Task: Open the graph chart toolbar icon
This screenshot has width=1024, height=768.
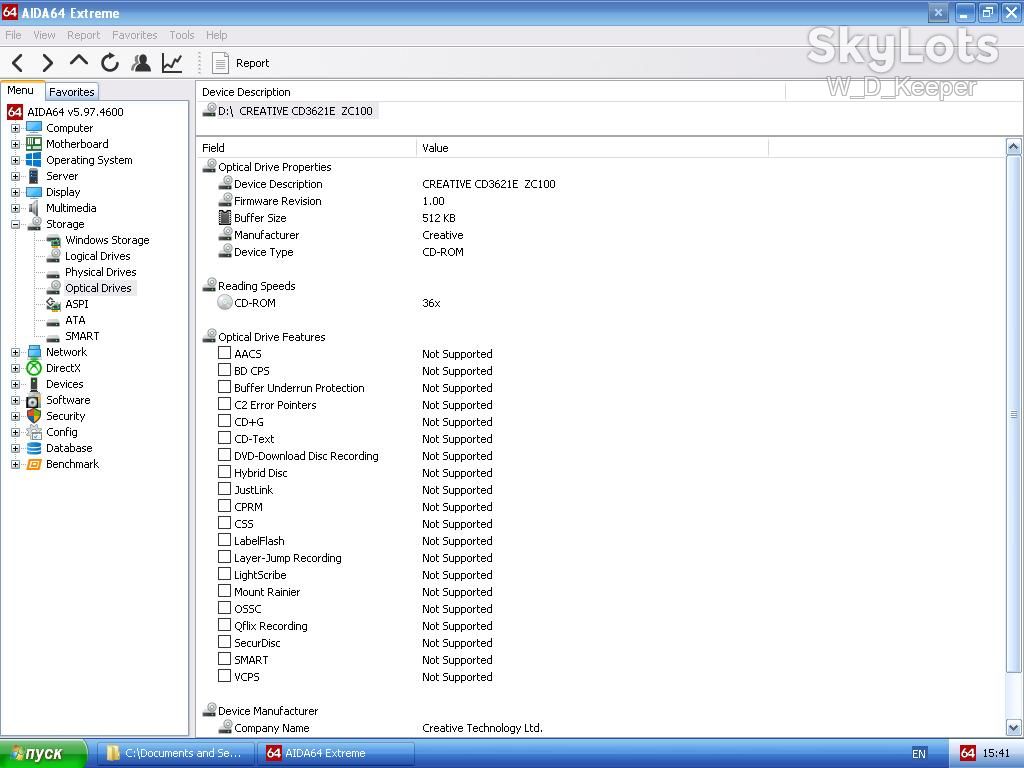Action: [172, 63]
